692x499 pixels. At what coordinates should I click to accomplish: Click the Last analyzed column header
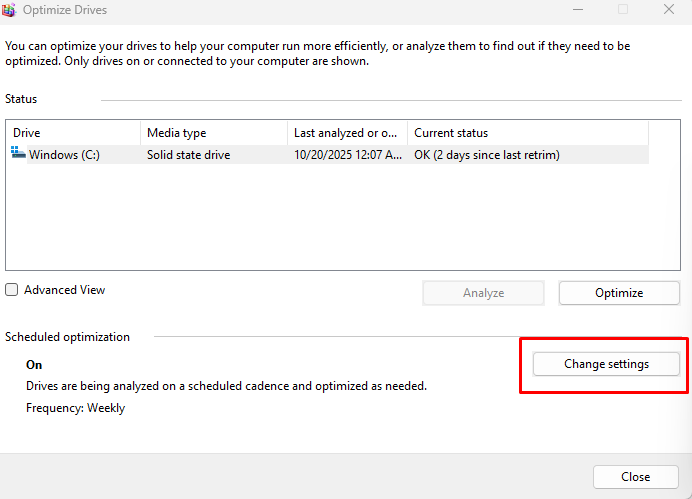(347, 133)
